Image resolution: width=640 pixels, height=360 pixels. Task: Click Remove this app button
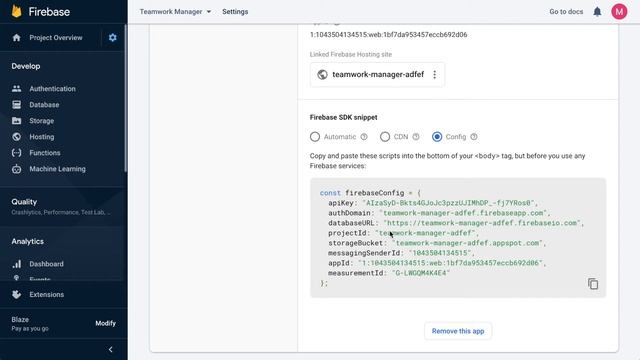(x=458, y=331)
